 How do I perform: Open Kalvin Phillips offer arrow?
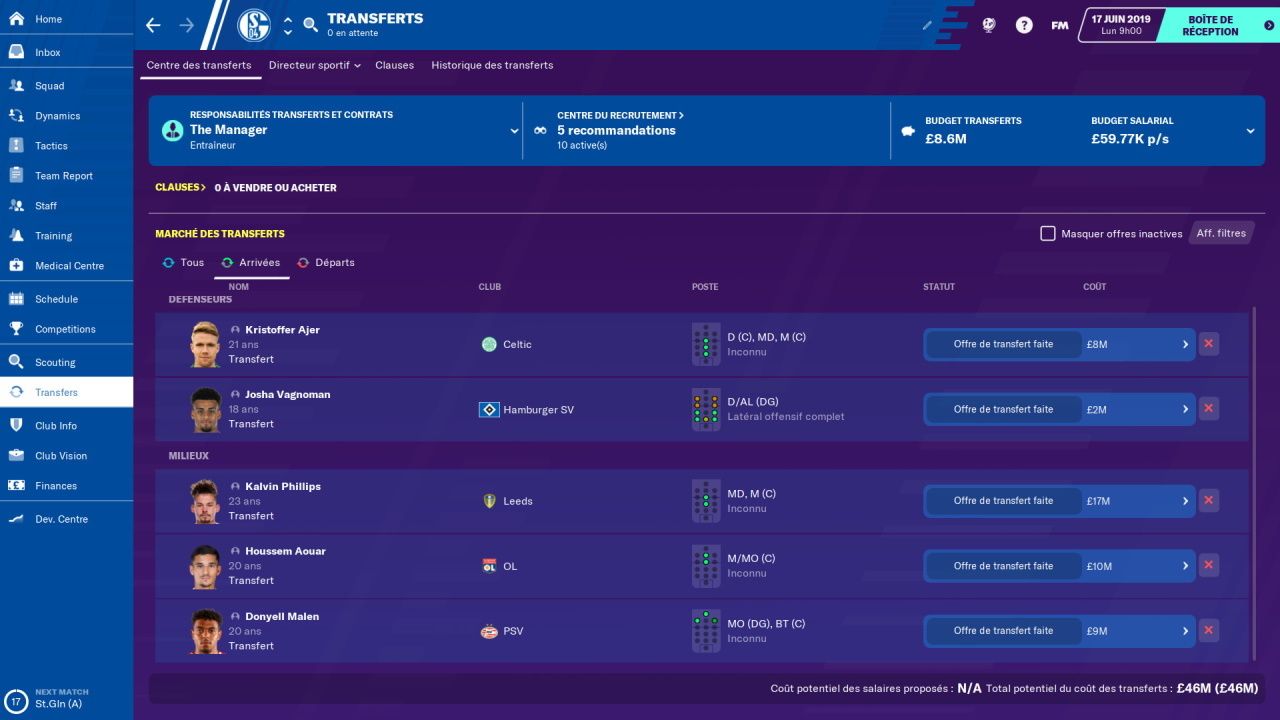pyautogui.click(x=1185, y=501)
